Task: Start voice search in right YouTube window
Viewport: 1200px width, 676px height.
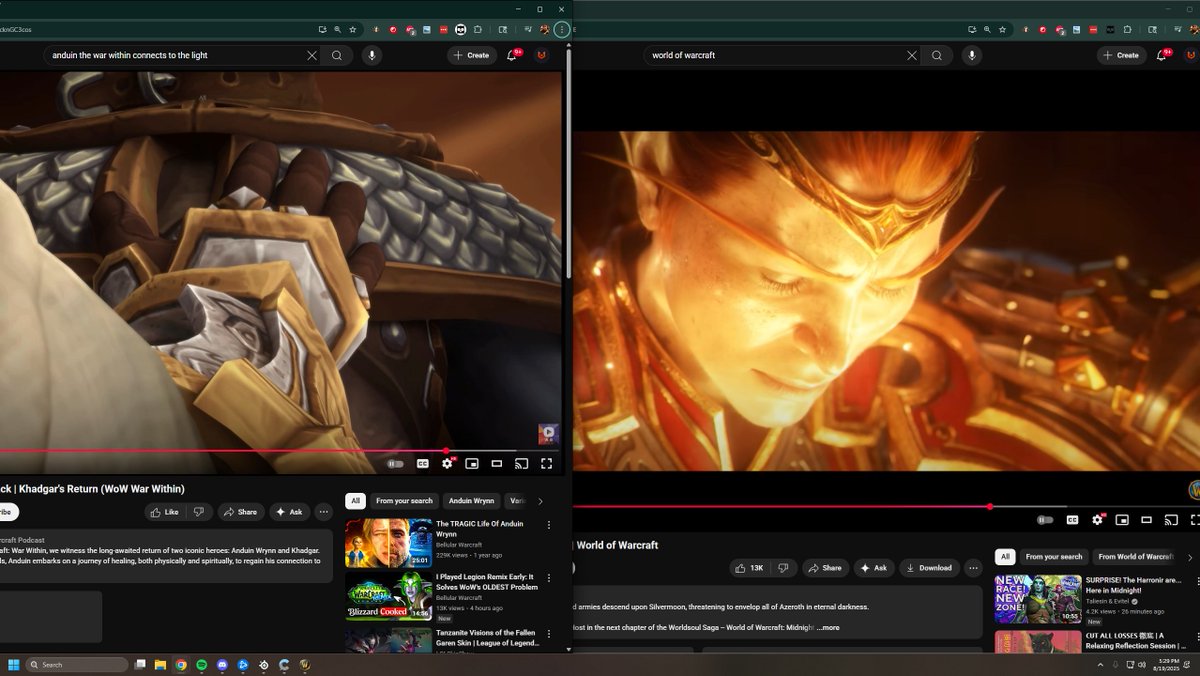Action: click(972, 56)
